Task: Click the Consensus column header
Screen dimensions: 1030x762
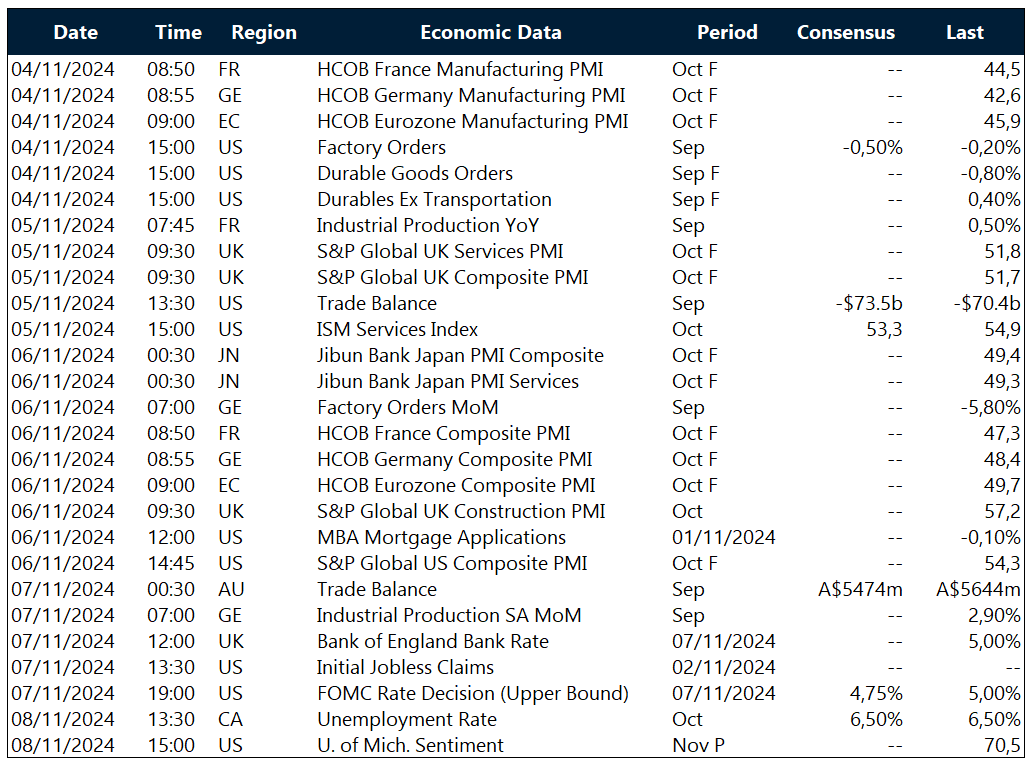Action: [x=845, y=32]
